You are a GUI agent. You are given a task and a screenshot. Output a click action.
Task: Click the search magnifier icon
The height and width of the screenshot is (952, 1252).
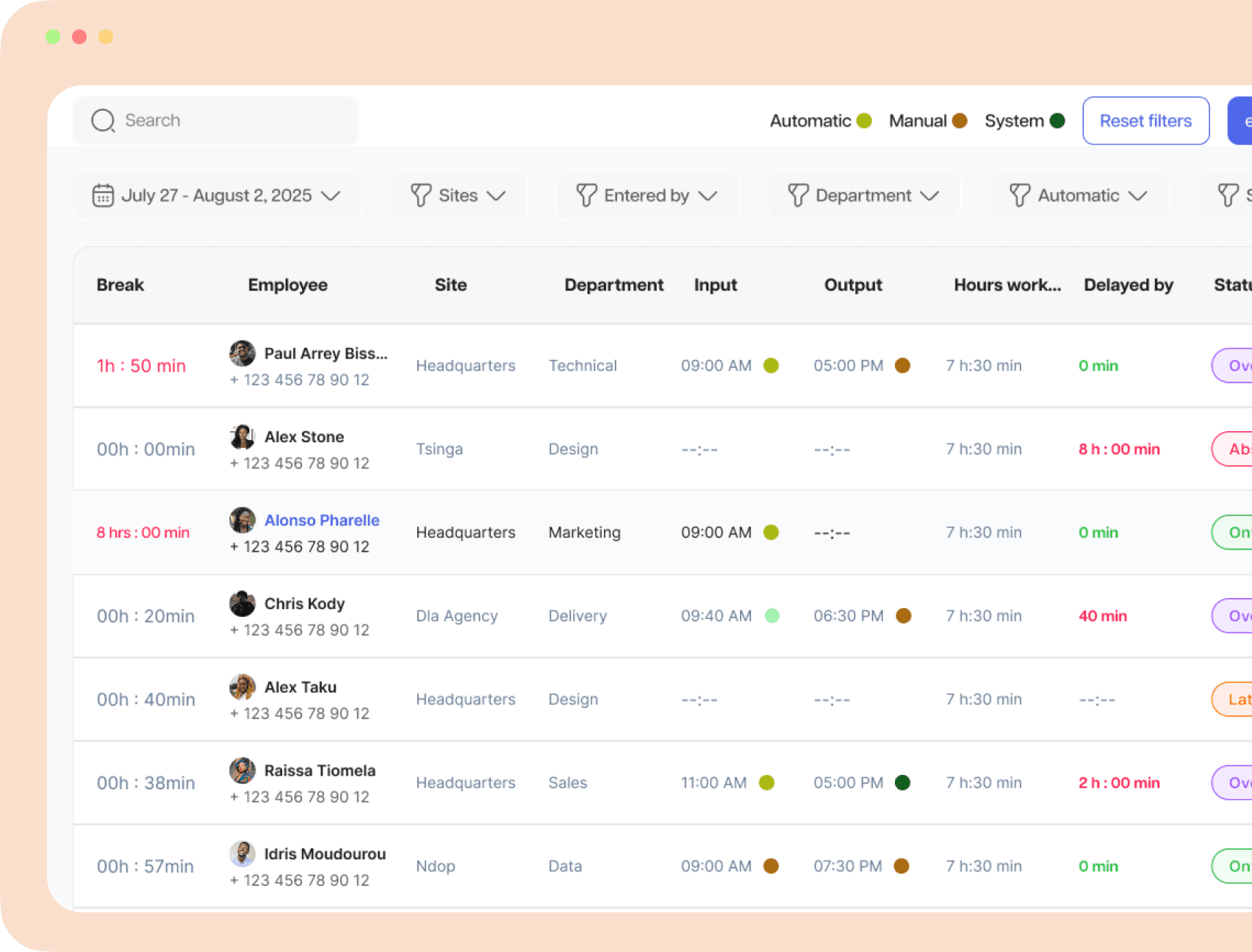pos(103,120)
